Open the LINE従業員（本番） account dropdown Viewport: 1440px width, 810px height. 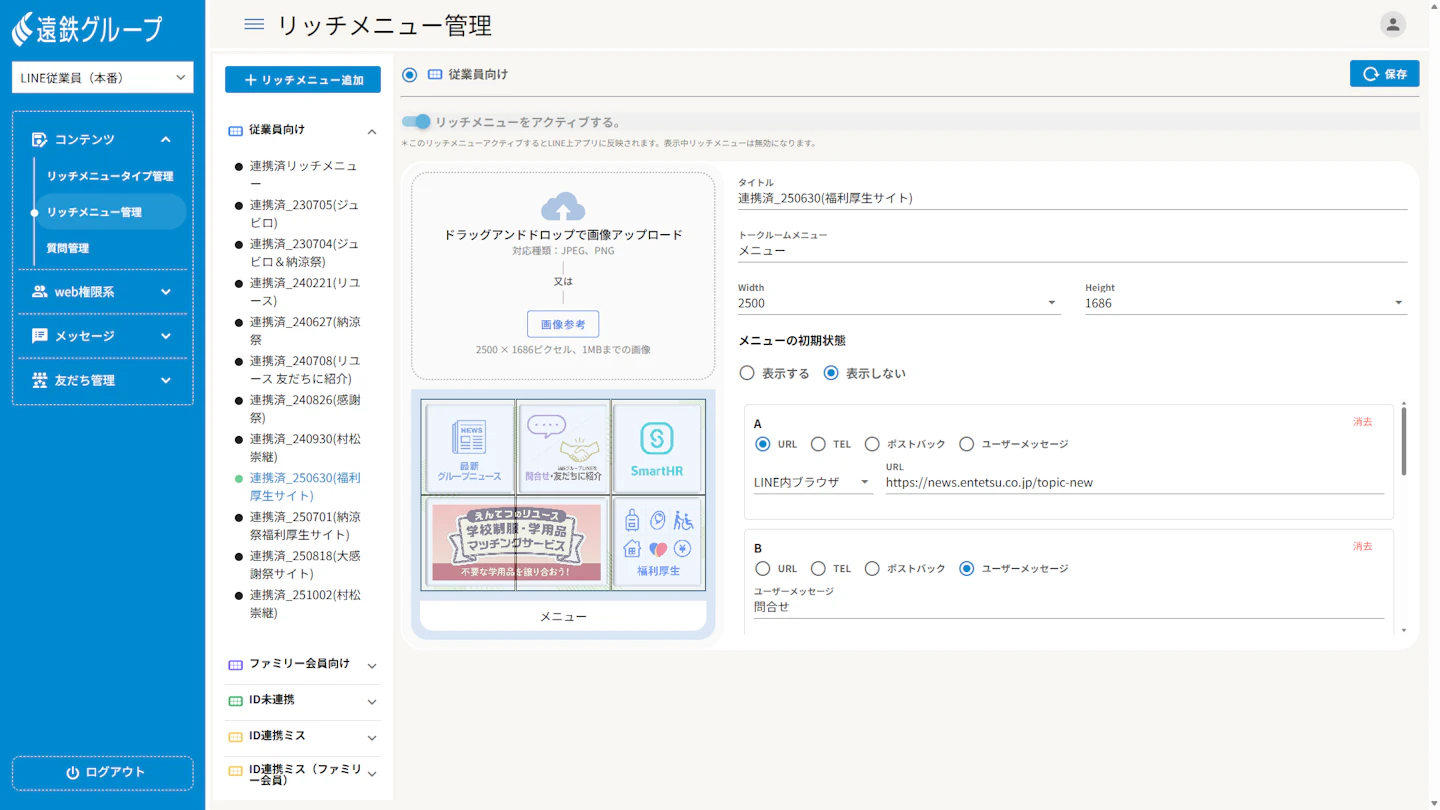click(102, 78)
